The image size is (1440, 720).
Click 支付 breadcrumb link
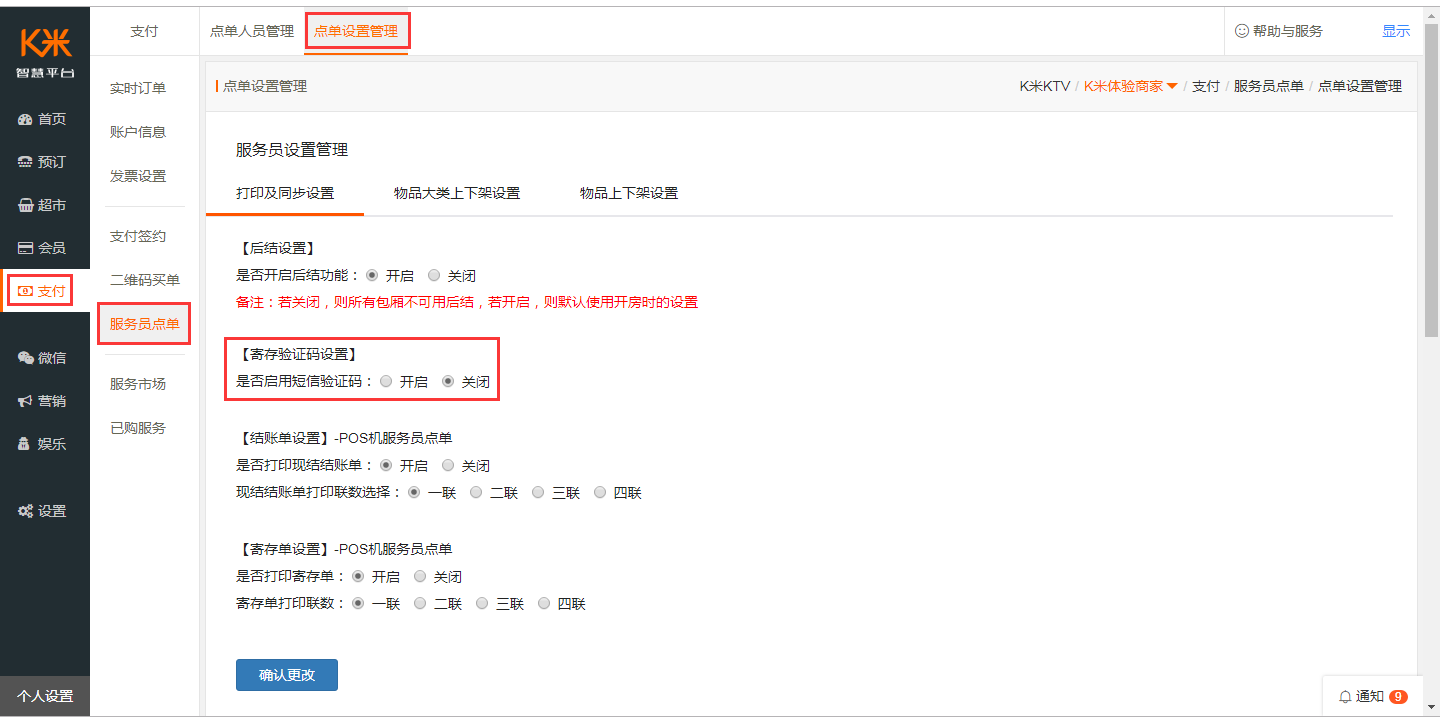click(x=1206, y=86)
